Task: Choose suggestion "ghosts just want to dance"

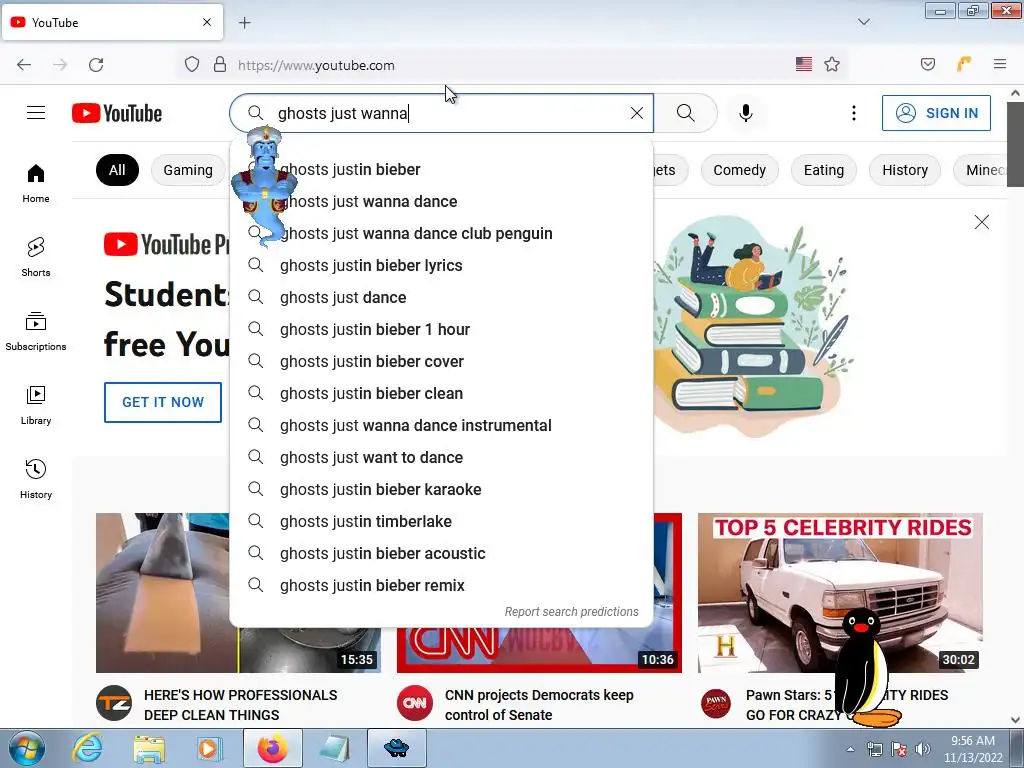Action: [441, 457]
